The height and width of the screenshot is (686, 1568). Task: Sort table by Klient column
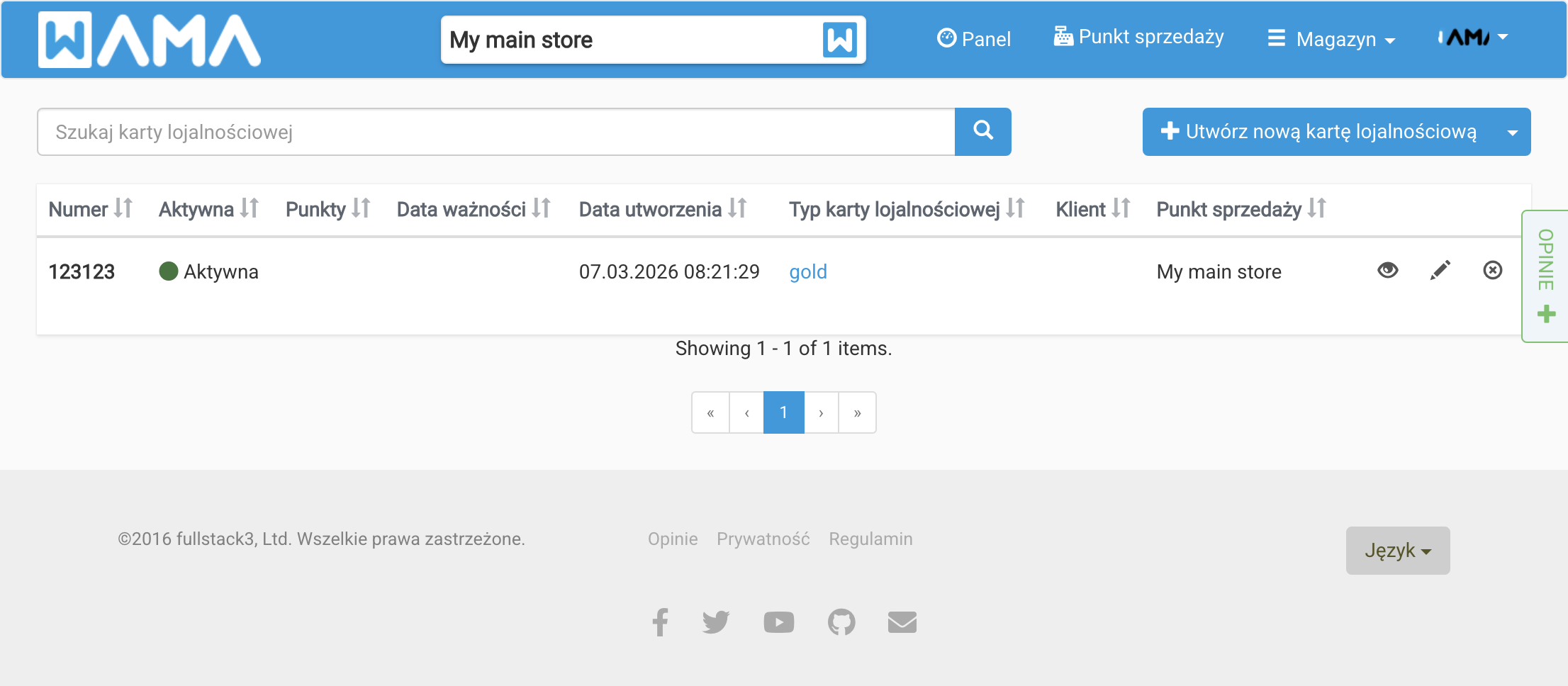pyautogui.click(x=1093, y=209)
